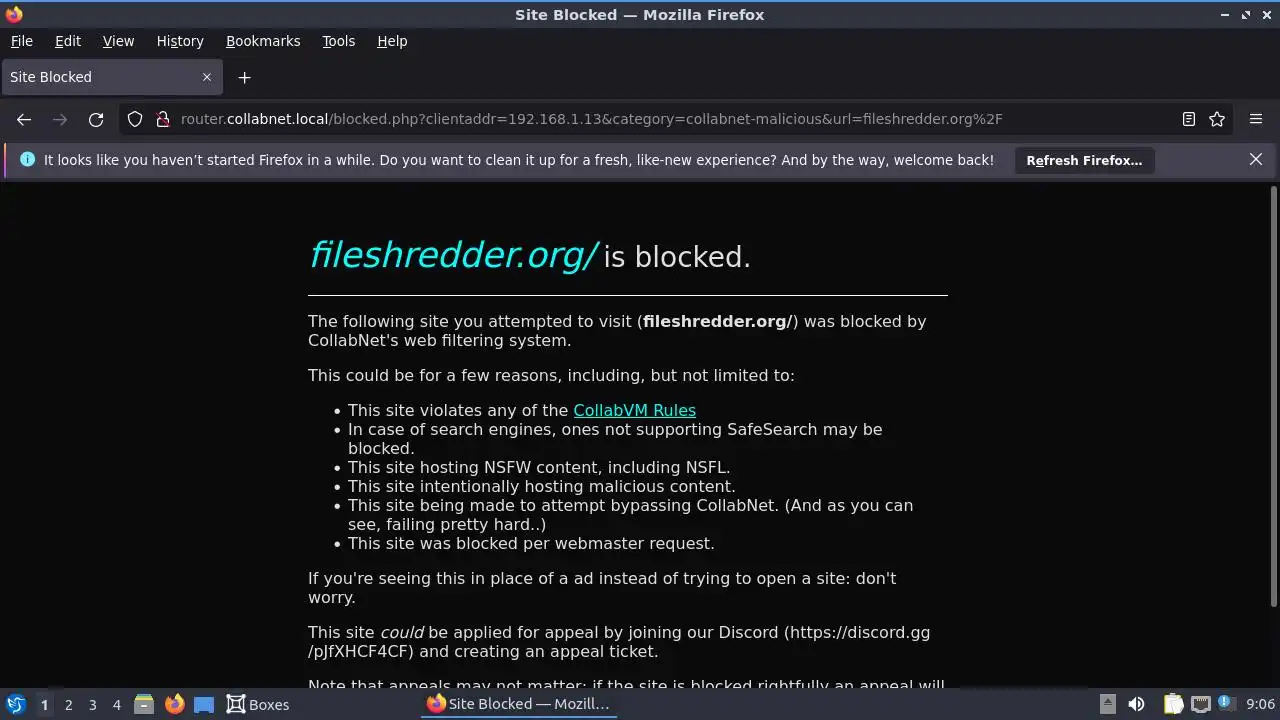
Task: Open the system start menu in the taskbar
Action: [x=15, y=704]
